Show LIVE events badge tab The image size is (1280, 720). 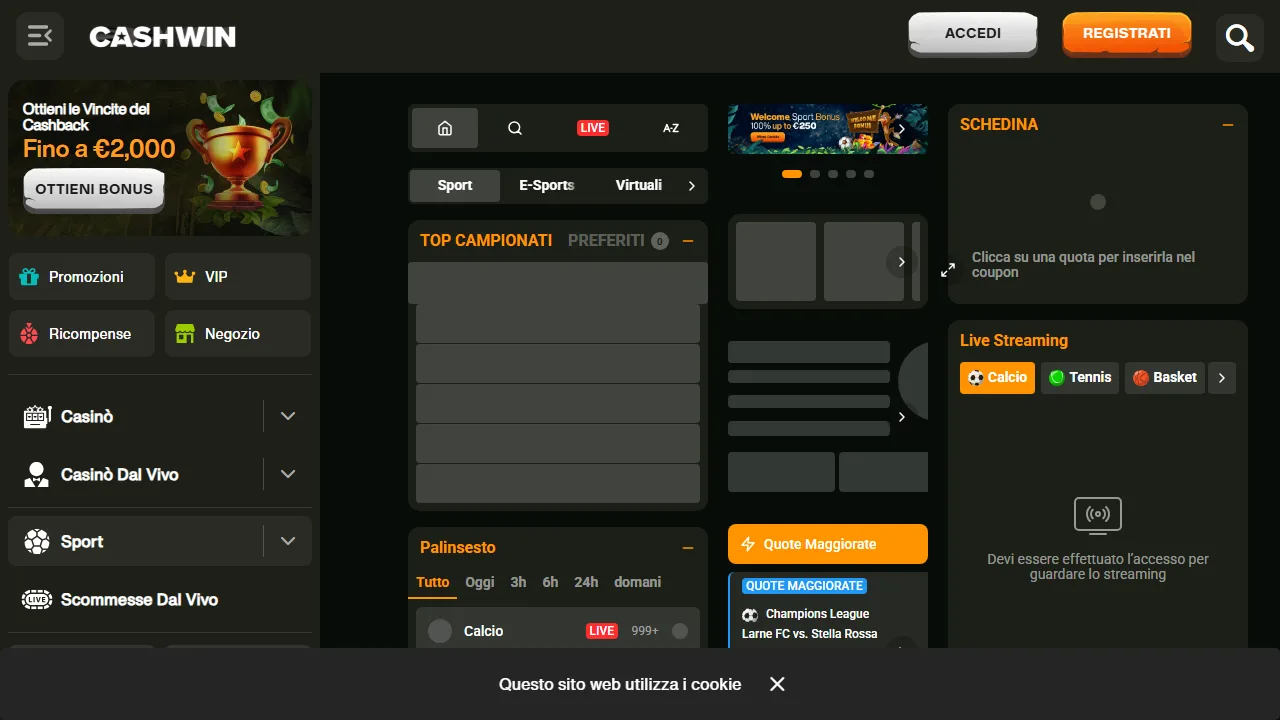point(593,128)
